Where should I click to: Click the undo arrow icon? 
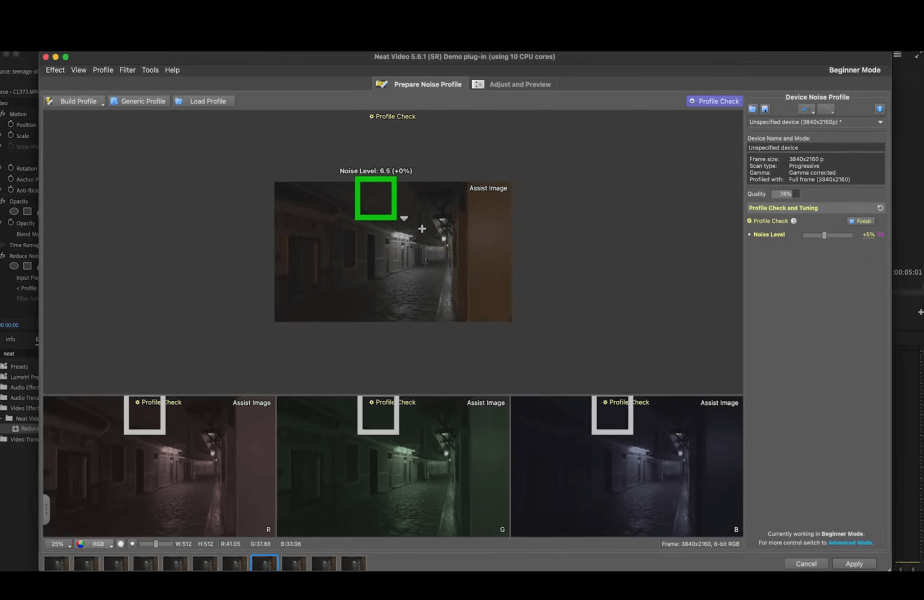(x=806, y=109)
